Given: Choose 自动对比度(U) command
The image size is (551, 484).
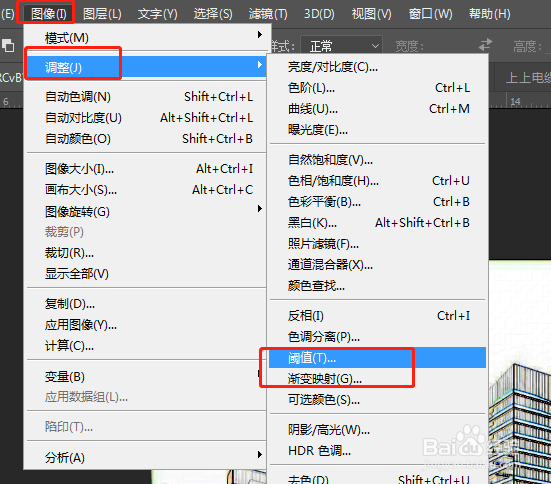Looking at the screenshot, I should (x=146, y=118).
